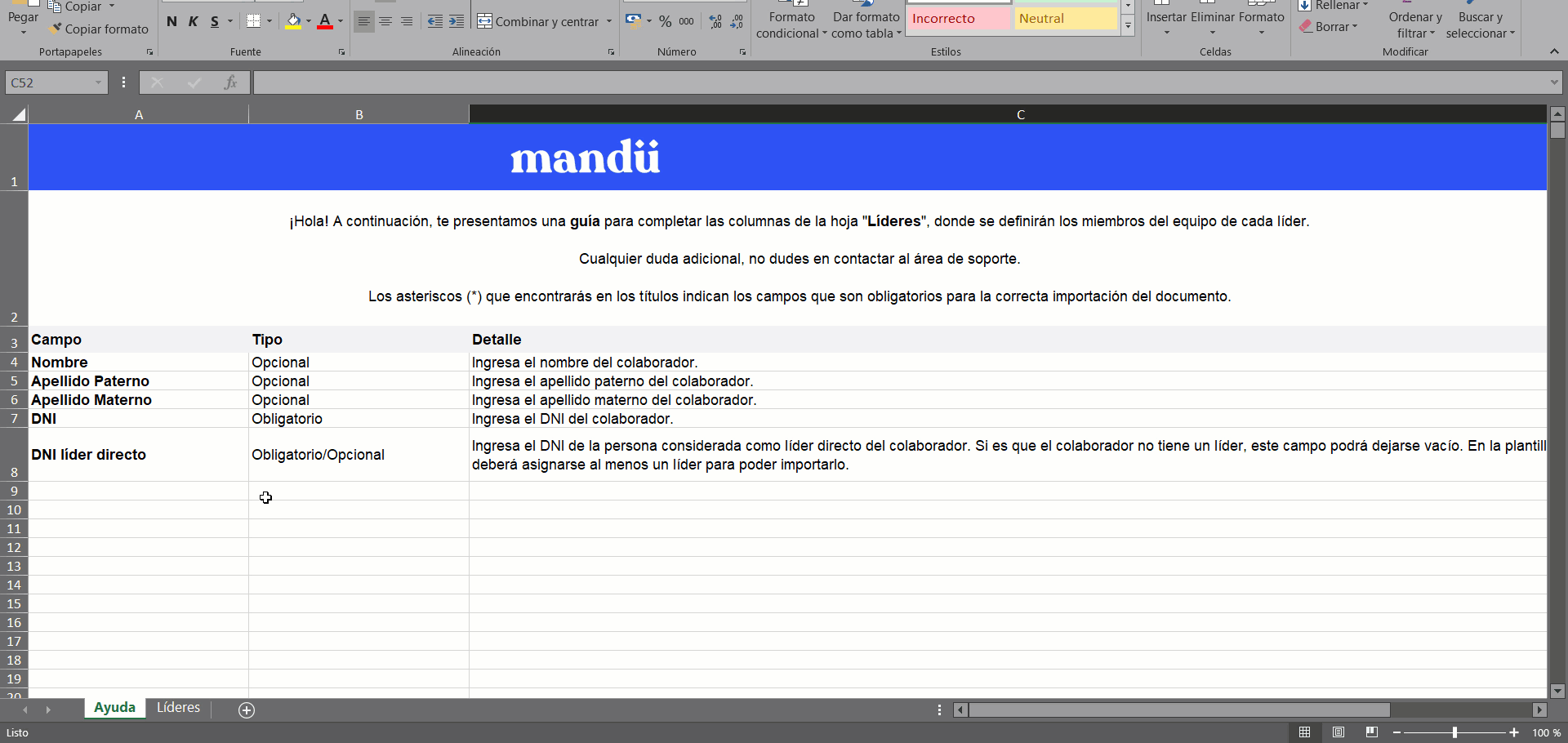The height and width of the screenshot is (743, 1568).
Task: Select column B header
Action: (359, 114)
